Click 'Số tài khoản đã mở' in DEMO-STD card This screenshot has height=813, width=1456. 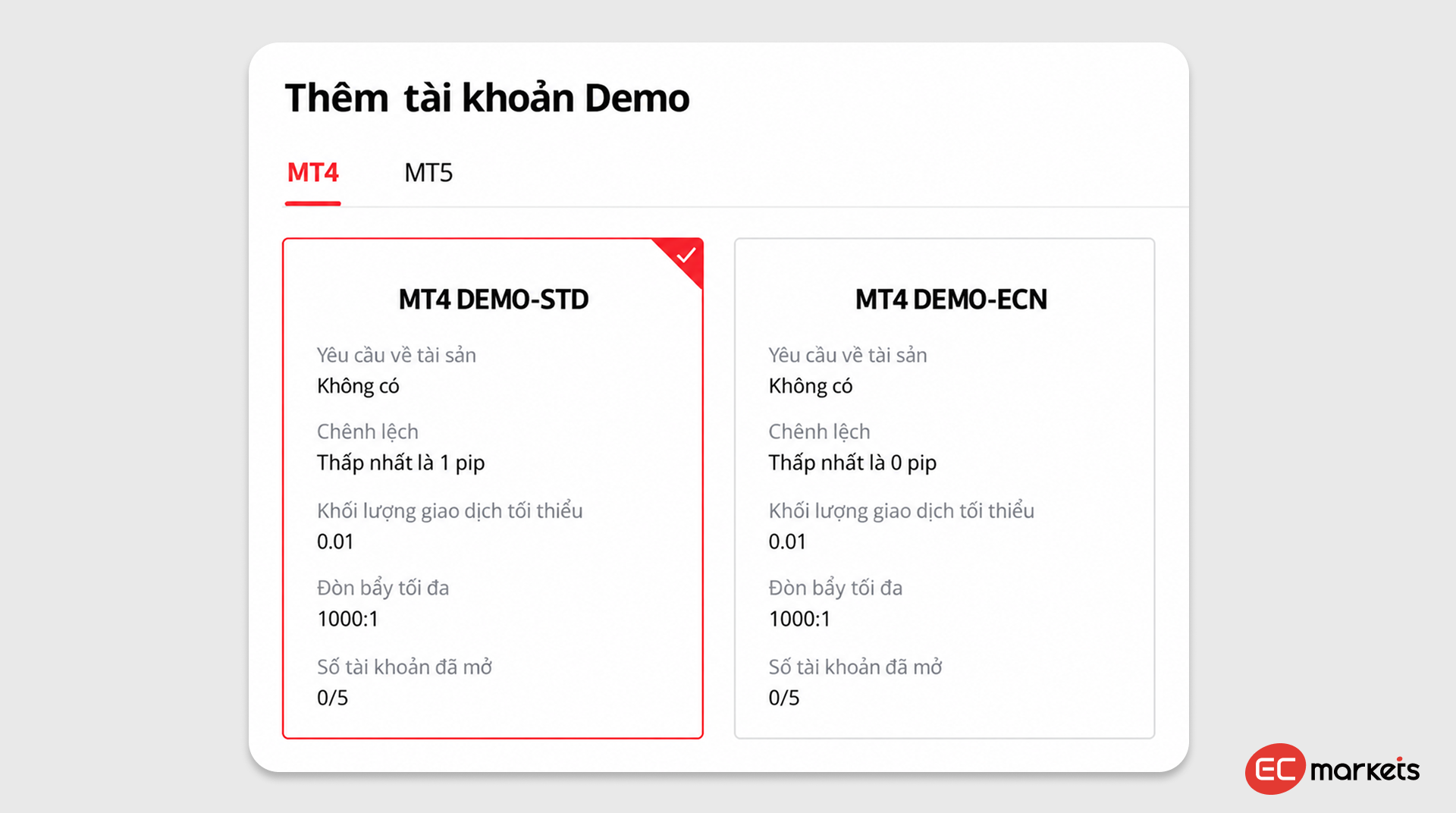click(x=404, y=667)
